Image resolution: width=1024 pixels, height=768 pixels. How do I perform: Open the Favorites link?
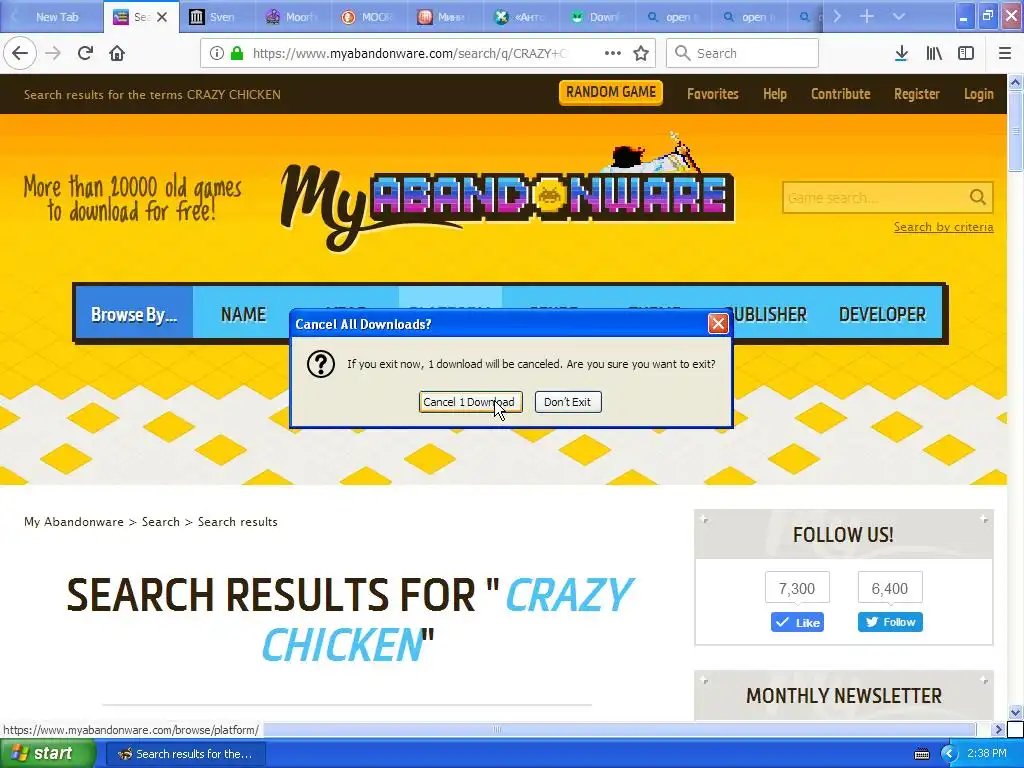(712, 94)
